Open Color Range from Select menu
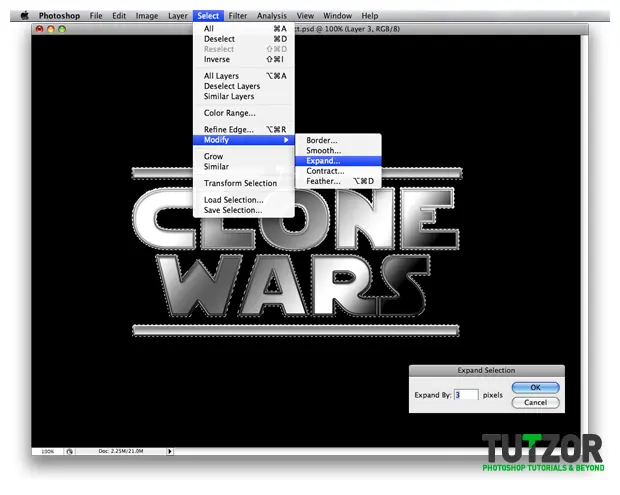 [x=244, y=113]
